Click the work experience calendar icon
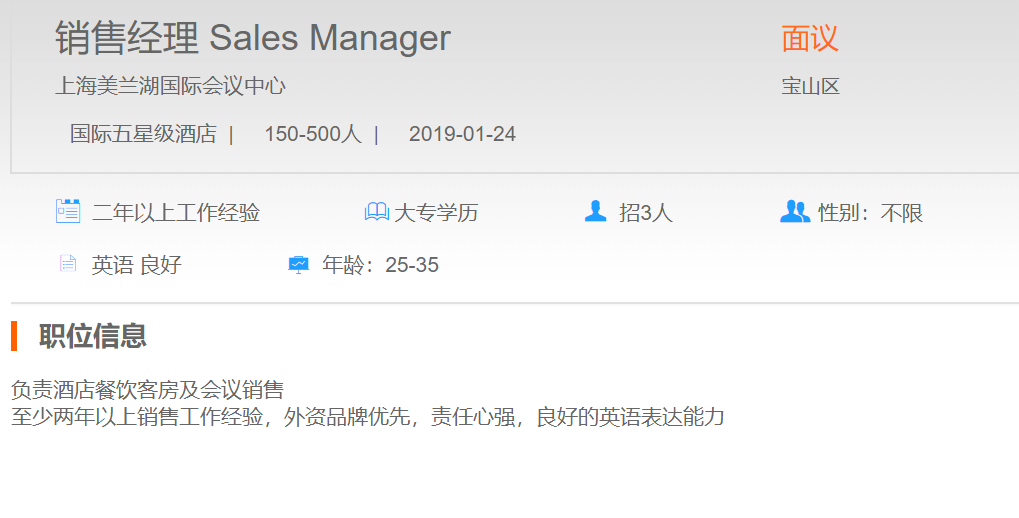 coord(68,211)
